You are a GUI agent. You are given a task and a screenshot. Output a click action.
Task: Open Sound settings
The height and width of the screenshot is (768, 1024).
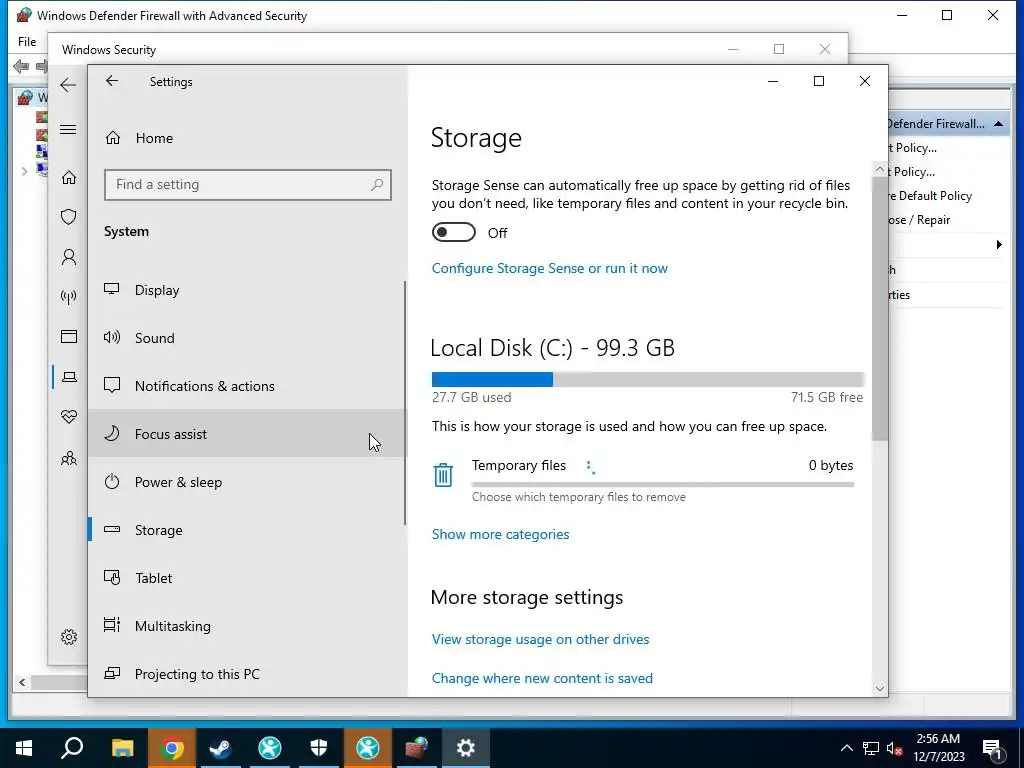247,338
